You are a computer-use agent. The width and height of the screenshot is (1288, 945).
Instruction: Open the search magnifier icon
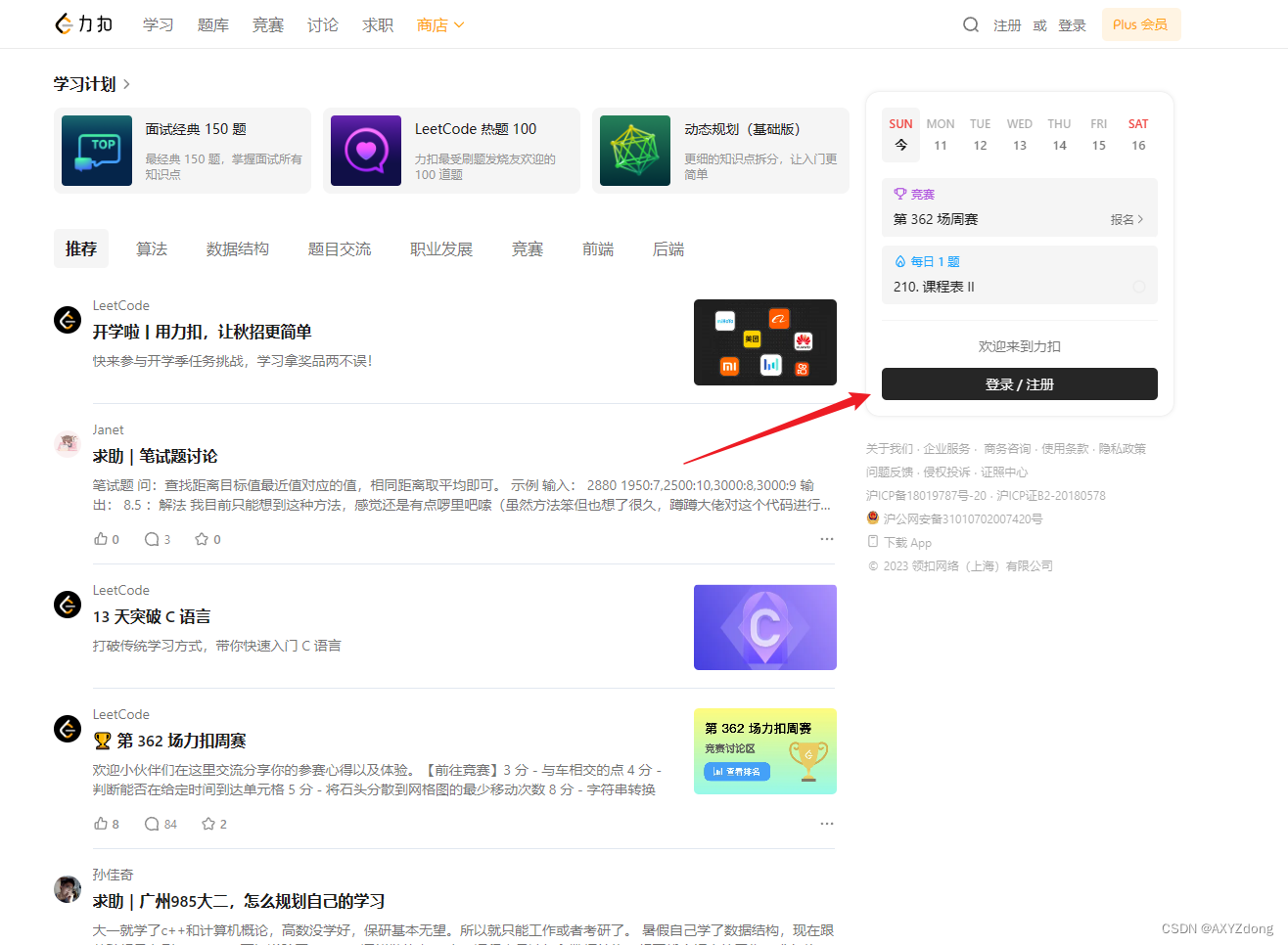click(970, 24)
